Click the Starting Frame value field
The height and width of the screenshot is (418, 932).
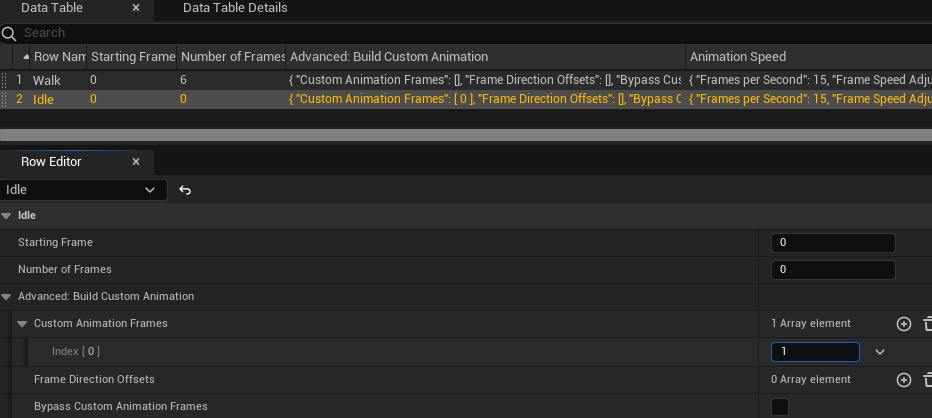[833, 242]
